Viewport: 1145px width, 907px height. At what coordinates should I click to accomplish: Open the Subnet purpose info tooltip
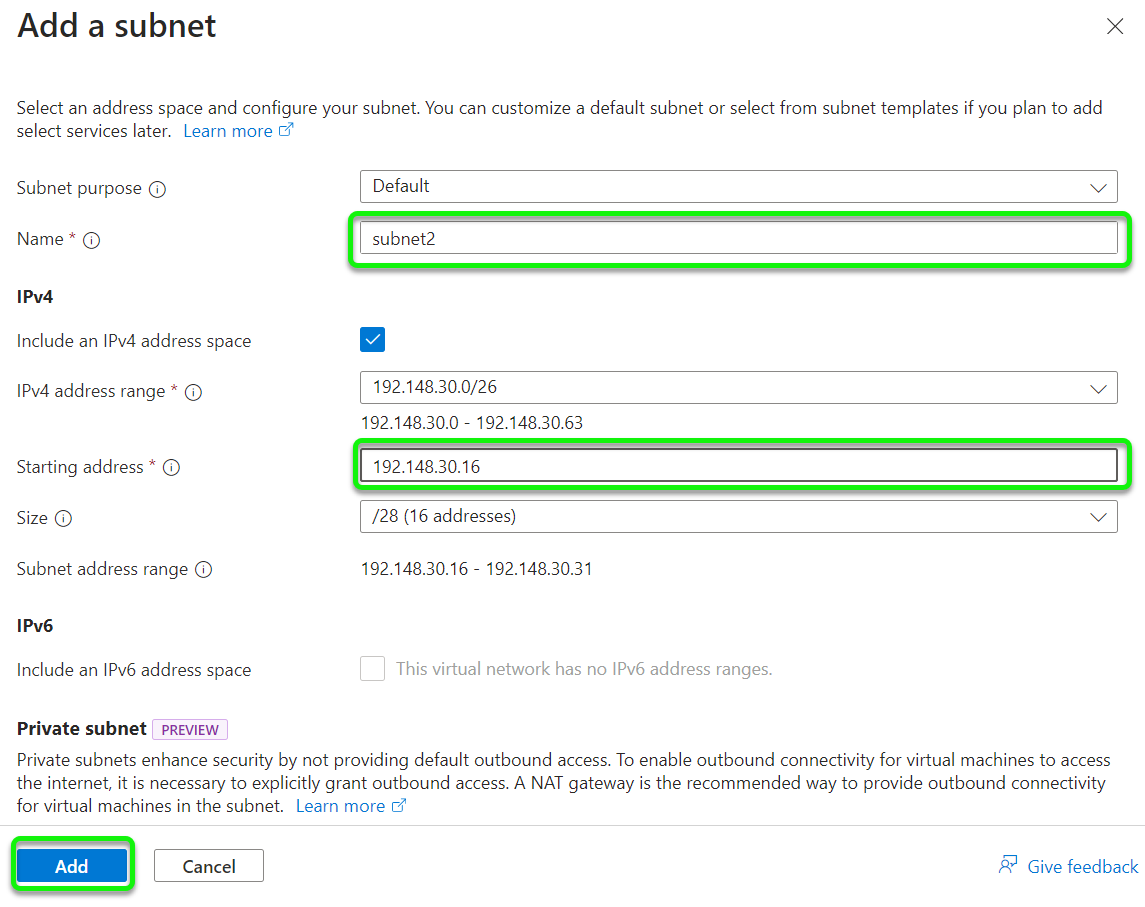pos(158,188)
